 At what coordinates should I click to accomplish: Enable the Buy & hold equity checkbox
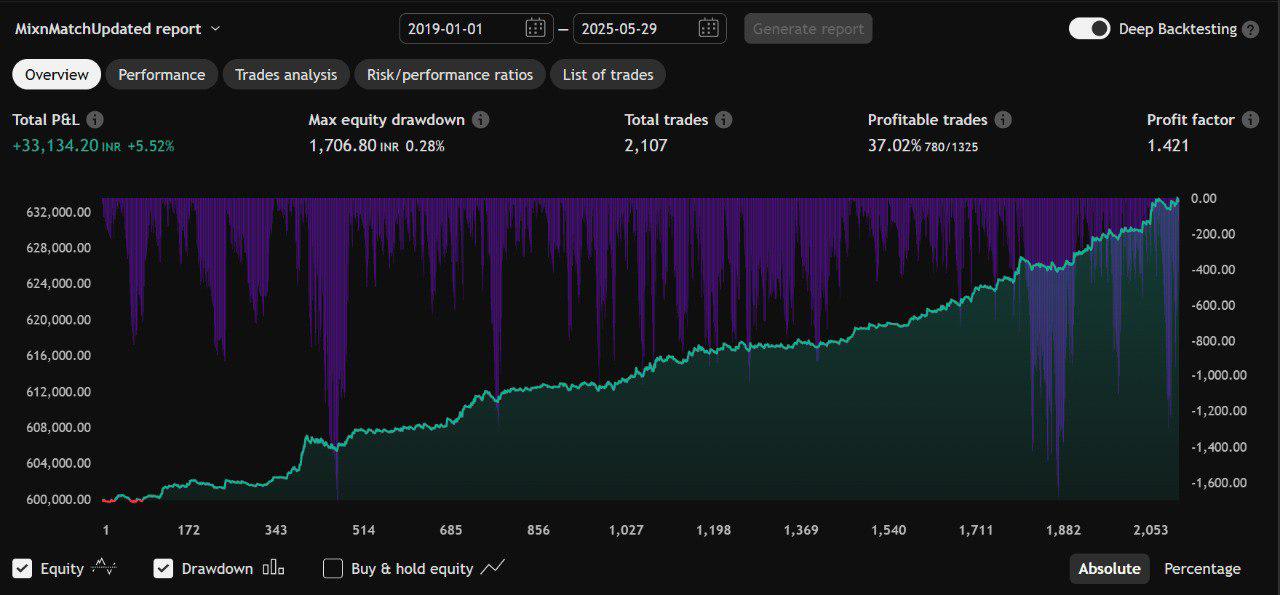(x=333, y=568)
